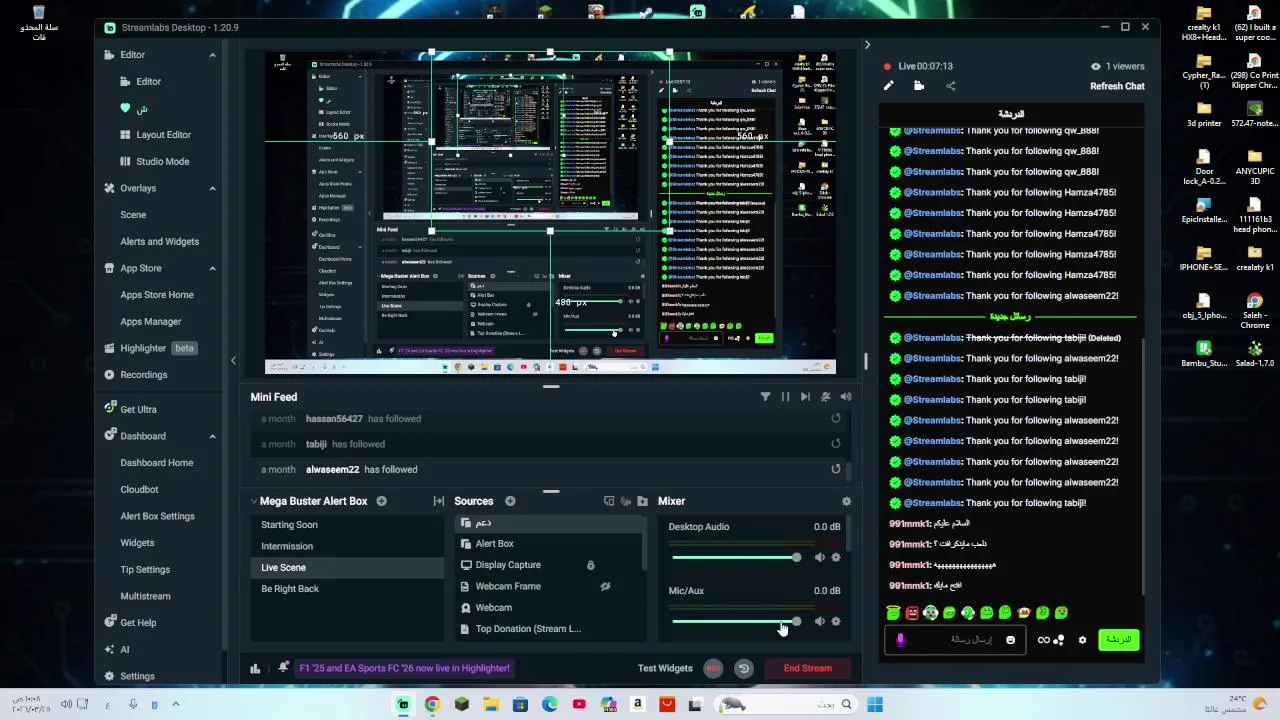Viewport: 1280px width, 720px height.
Task: Click the Refresh Chat button
Action: tap(1117, 86)
